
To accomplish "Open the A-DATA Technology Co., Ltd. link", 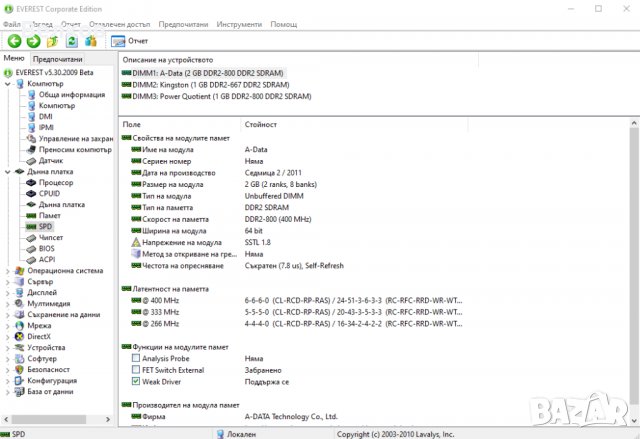I will pyautogui.click(x=291, y=417).
